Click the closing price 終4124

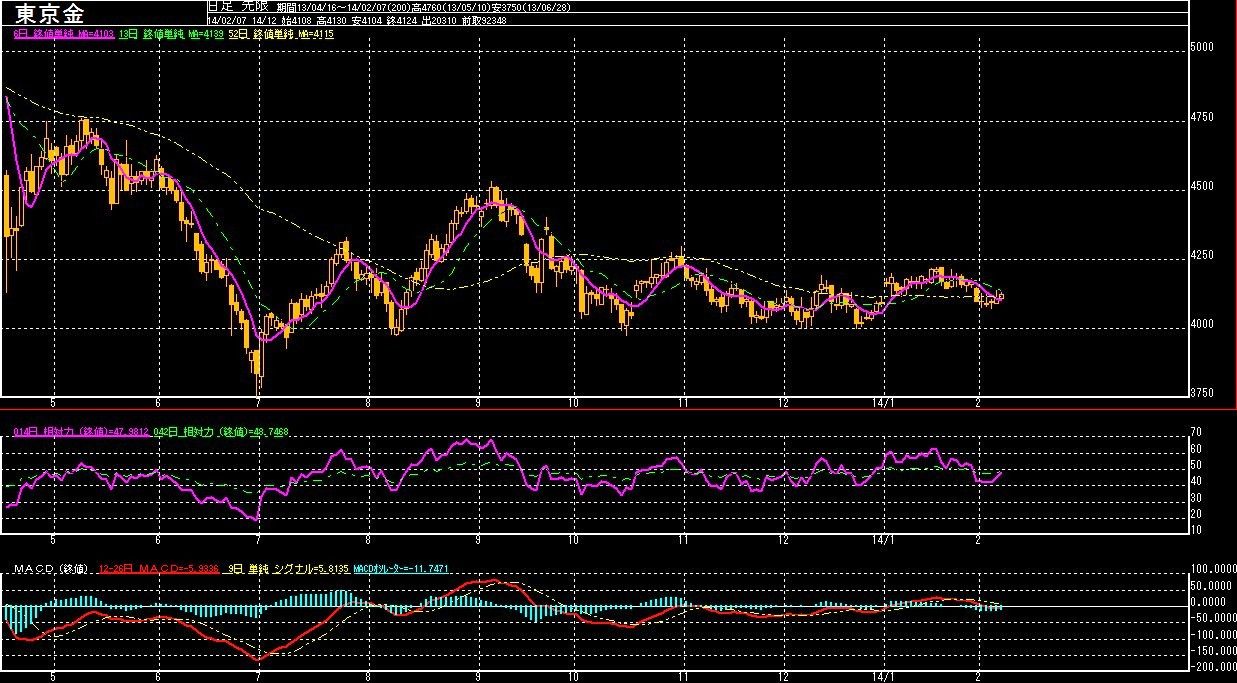pyautogui.click(x=403, y=21)
